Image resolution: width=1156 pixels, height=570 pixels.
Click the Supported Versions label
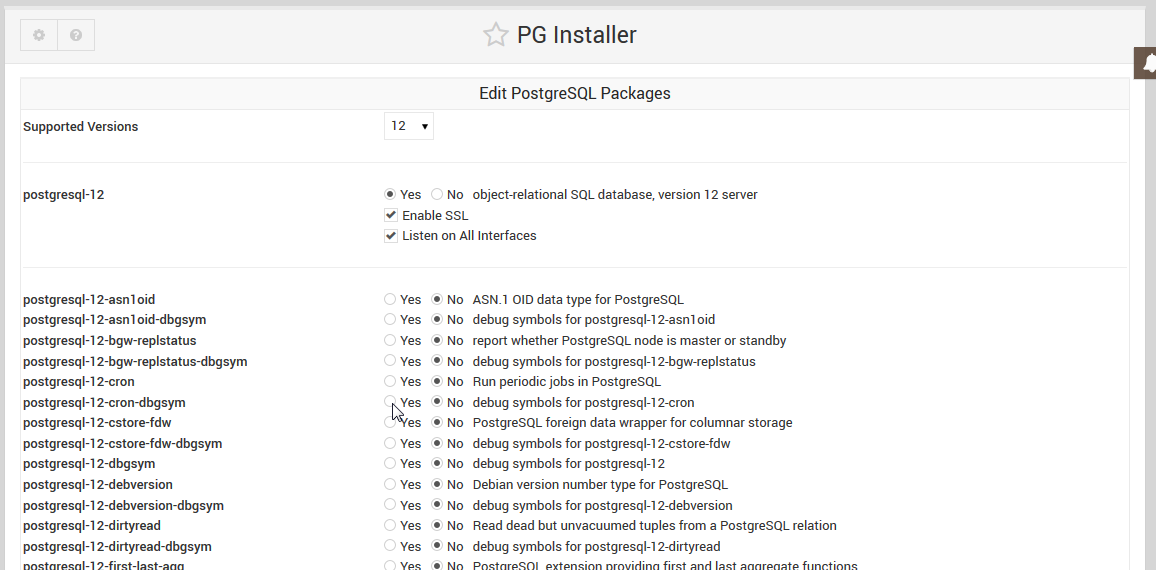(80, 126)
